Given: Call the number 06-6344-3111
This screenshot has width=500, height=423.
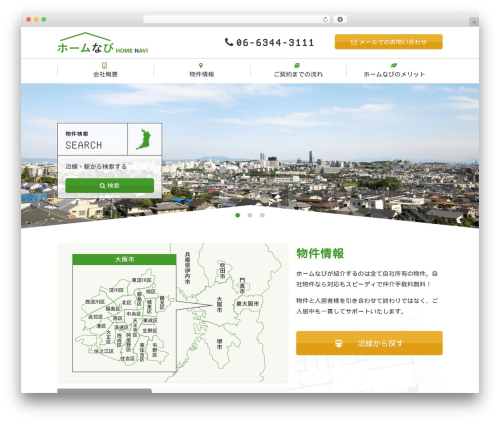Looking at the screenshot, I should (x=275, y=42).
